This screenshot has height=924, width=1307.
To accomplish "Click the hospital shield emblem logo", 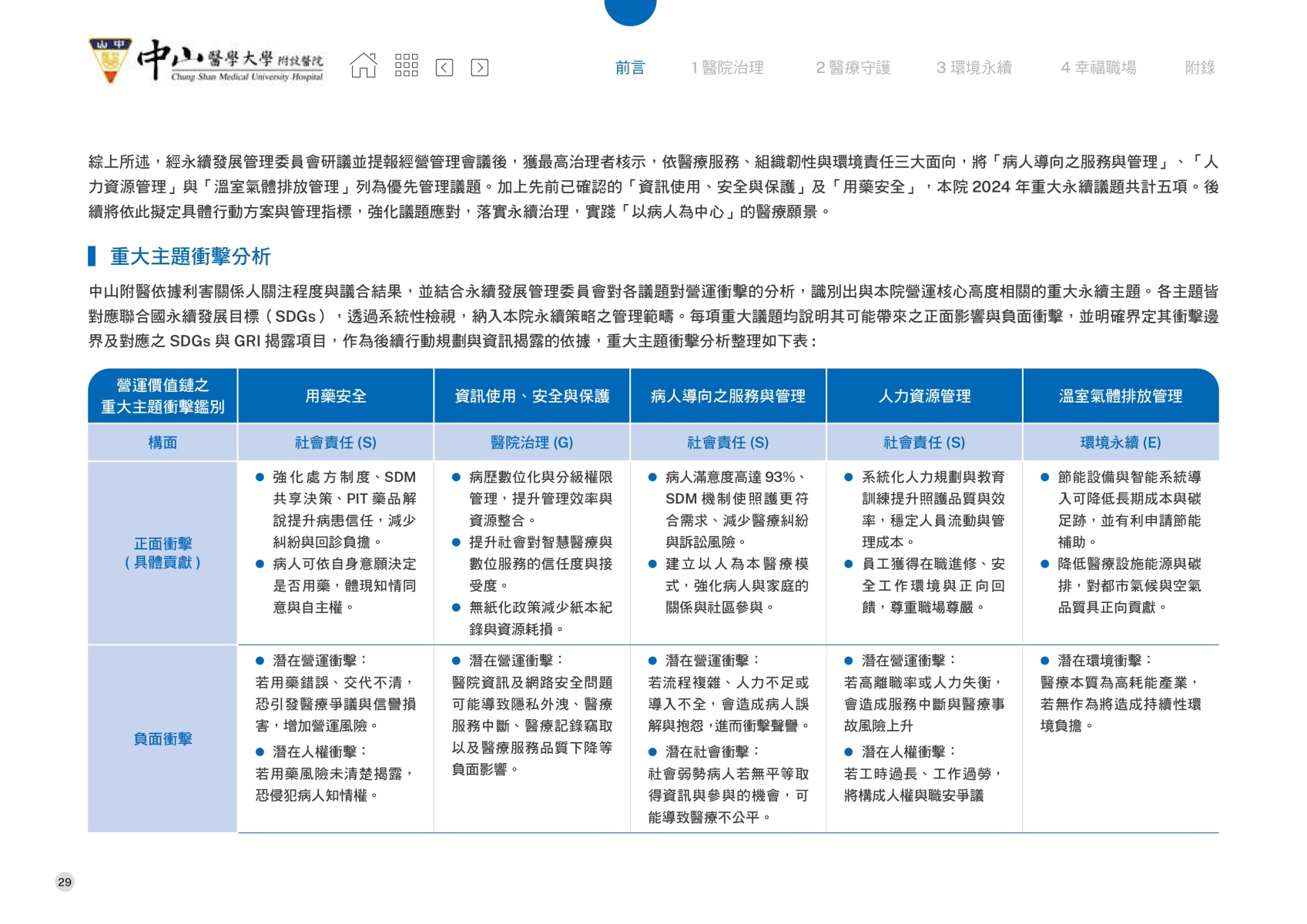I will 110,60.
